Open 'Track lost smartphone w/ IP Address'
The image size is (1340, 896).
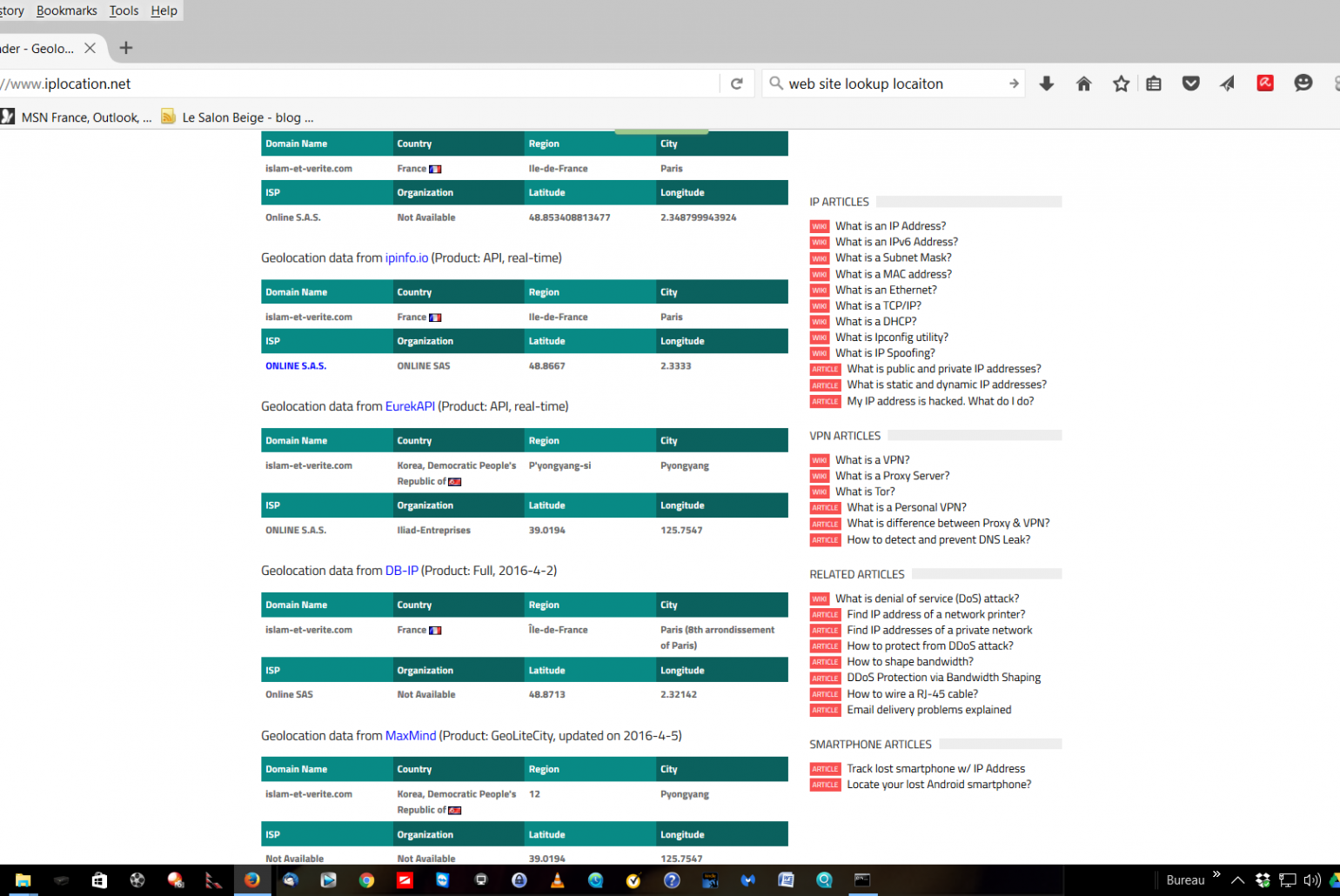click(x=936, y=769)
